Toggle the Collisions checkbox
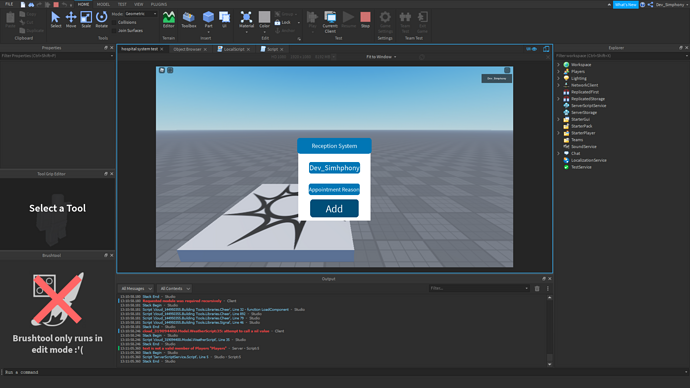Image resolution: width=690 pixels, height=388 pixels. click(x=114, y=22)
